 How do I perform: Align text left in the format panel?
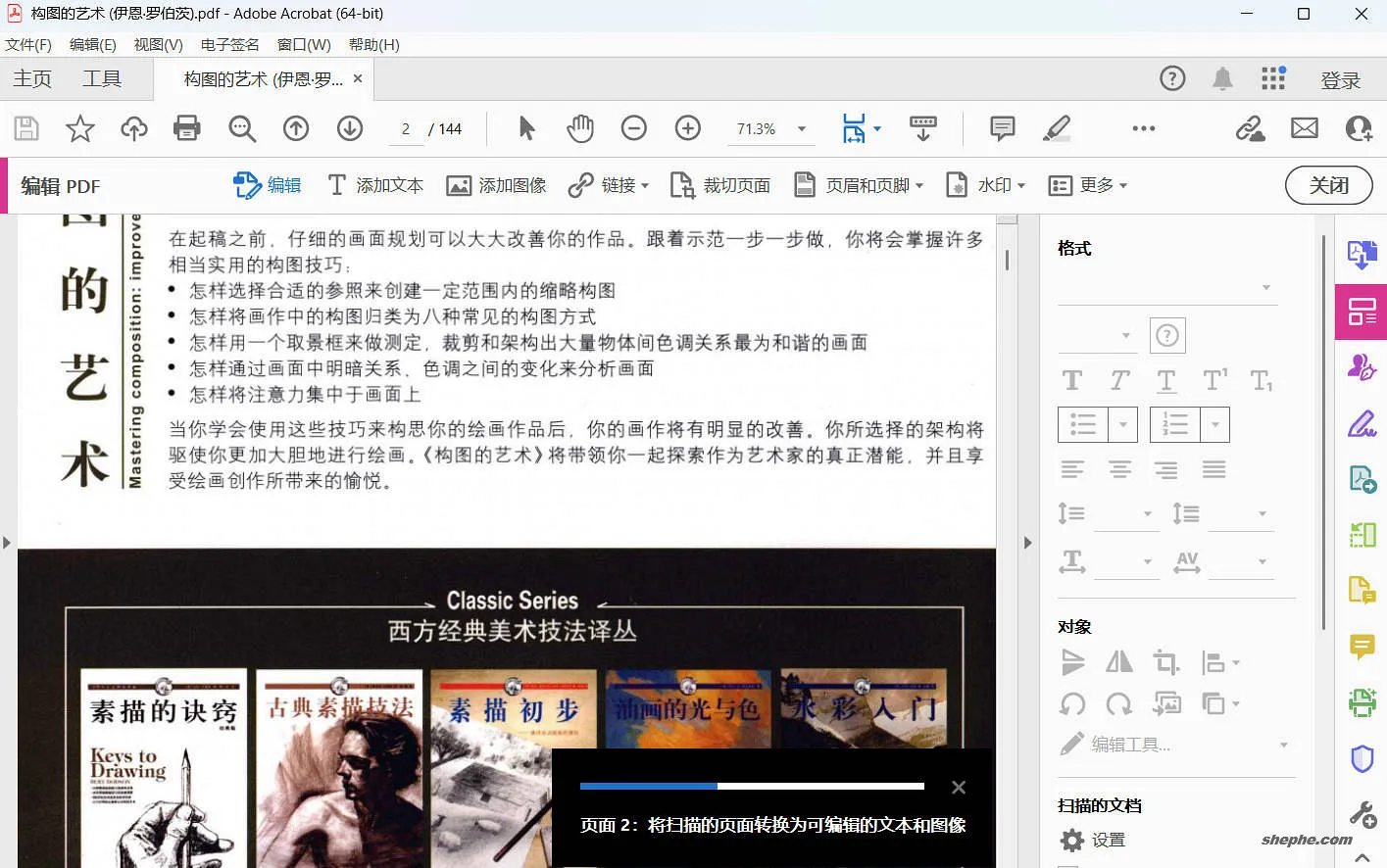click(x=1072, y=470)
